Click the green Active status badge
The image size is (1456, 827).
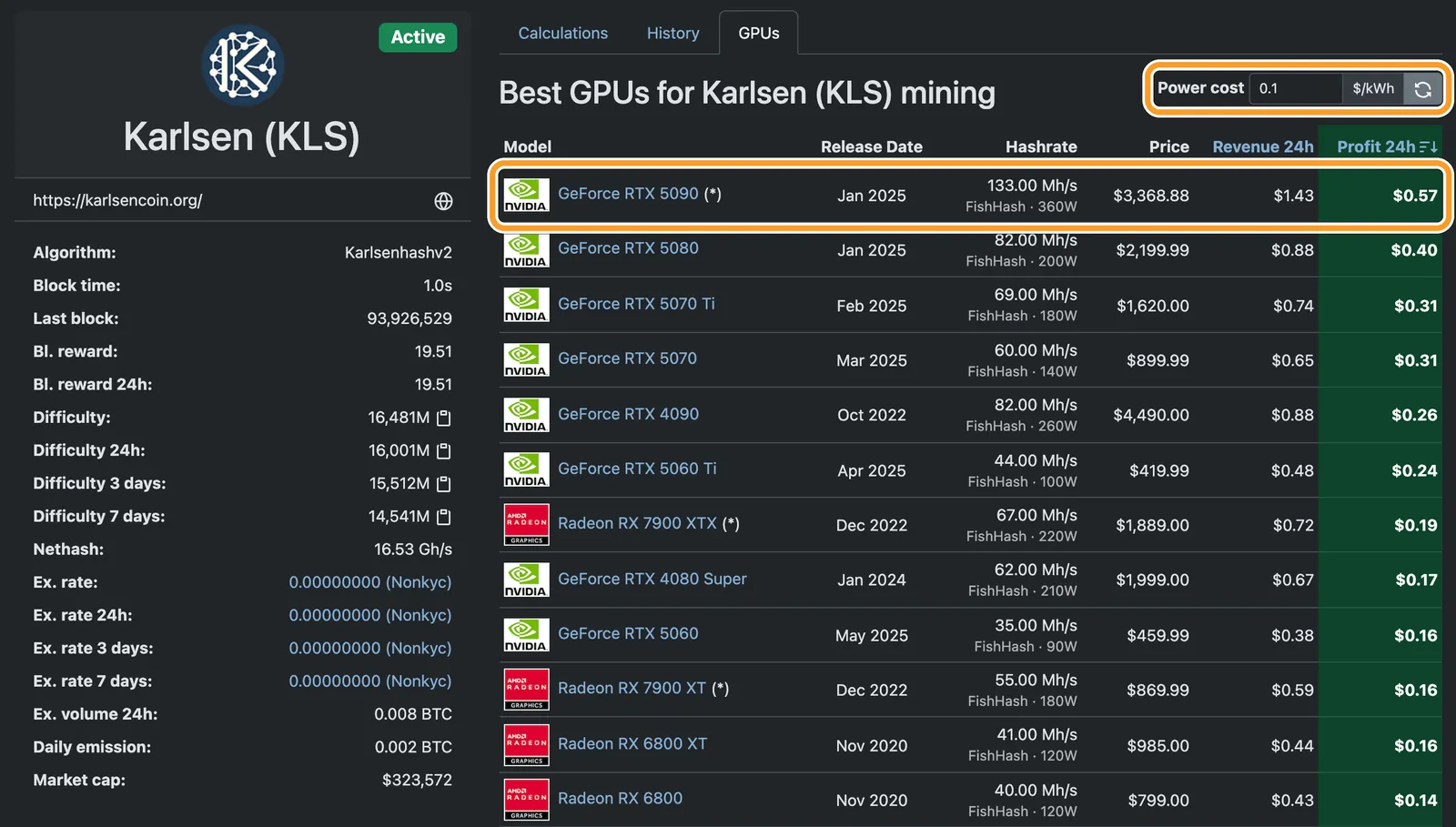pos(418,37)
